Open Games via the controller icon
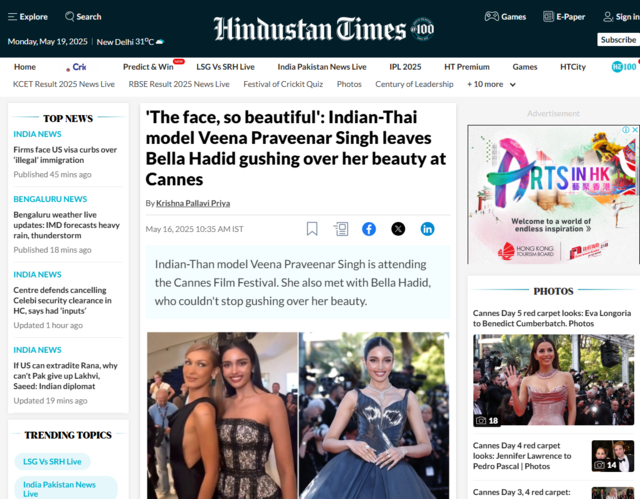The height and width of the screenshot is (499, 640). [x=491, y=16]
